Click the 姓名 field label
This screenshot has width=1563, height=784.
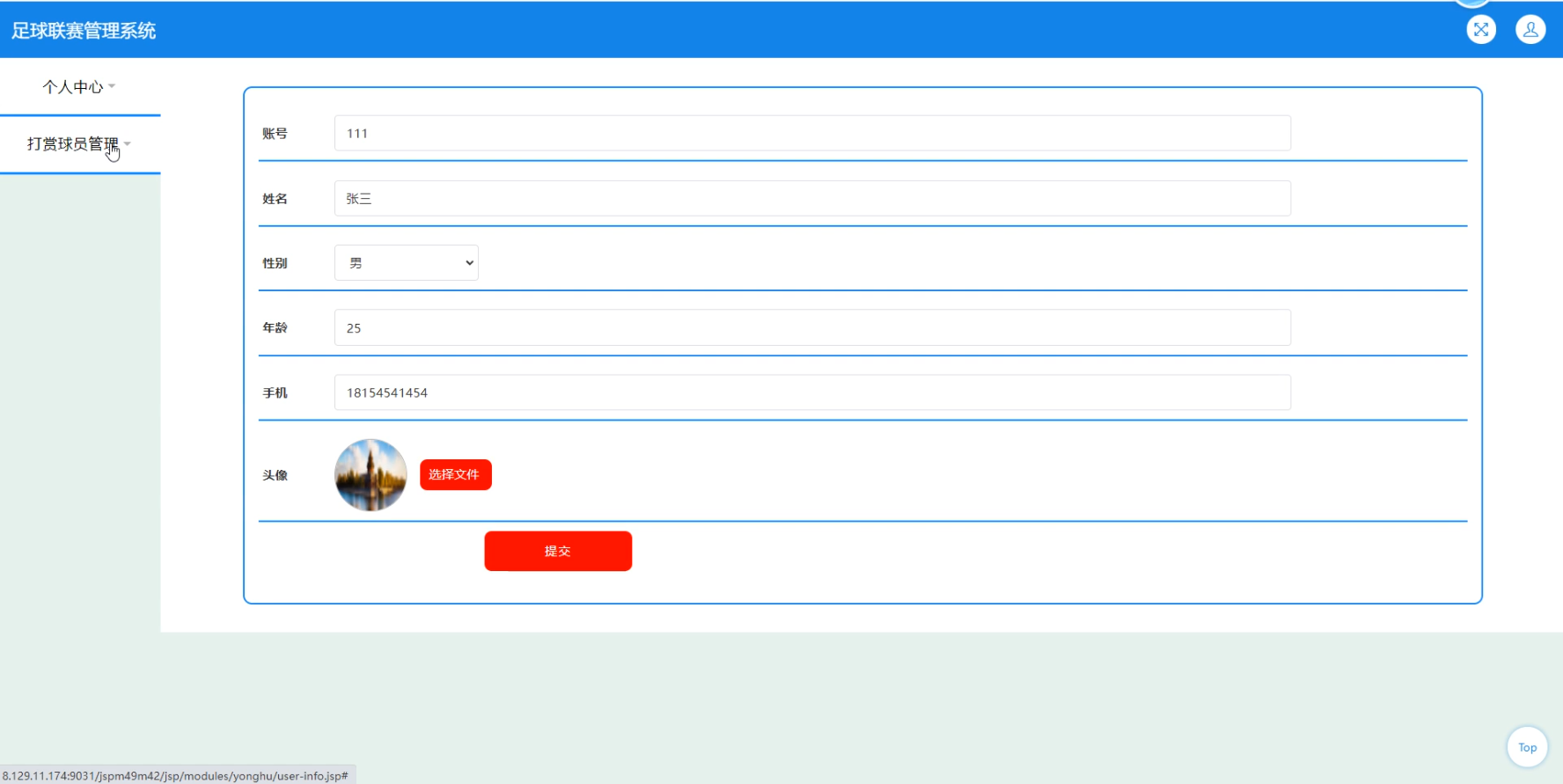tap(275, 199)
